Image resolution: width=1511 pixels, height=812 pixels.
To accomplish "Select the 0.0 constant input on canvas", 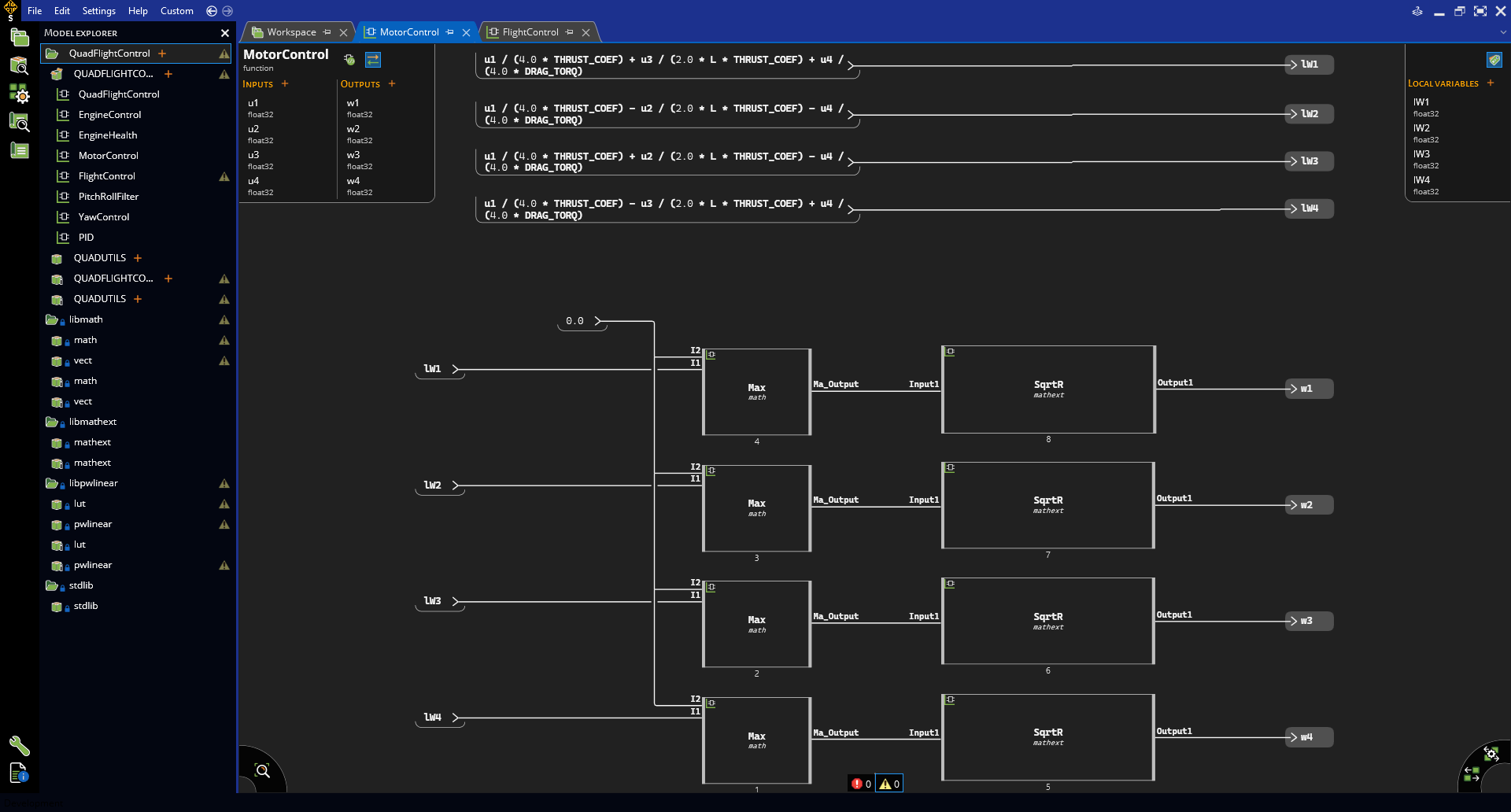I will click(x=582, y=321).
